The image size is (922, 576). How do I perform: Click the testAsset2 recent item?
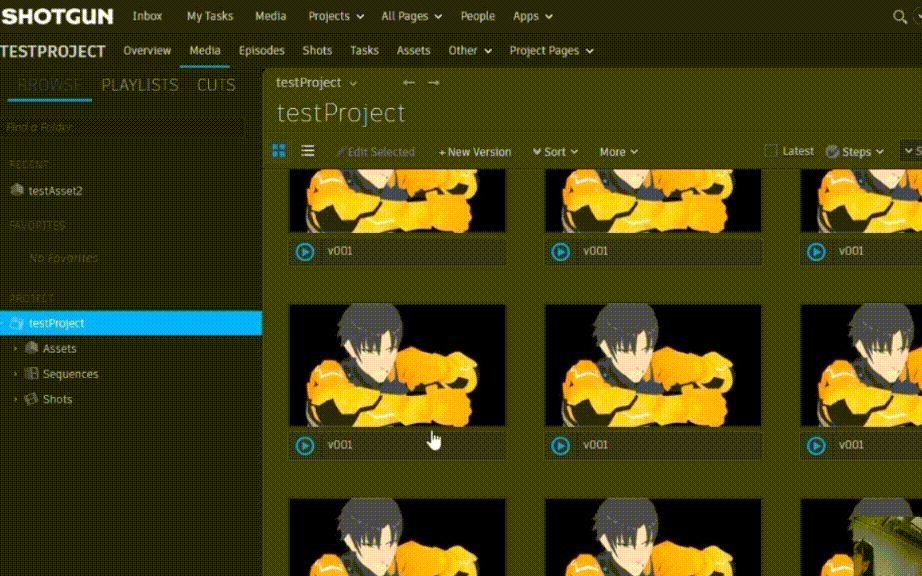coord(55,190)
